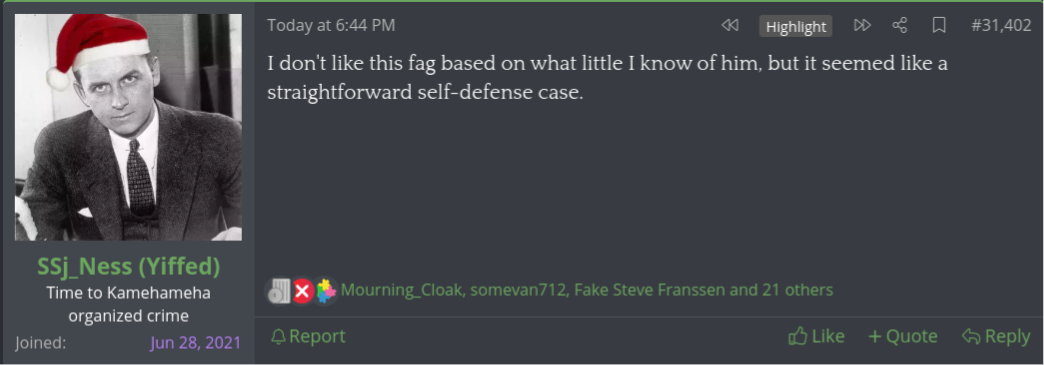The height and width of the screenshot is (365, 1044).
Task: Click the thumbs-up Like icon
Action: (798, 336)
